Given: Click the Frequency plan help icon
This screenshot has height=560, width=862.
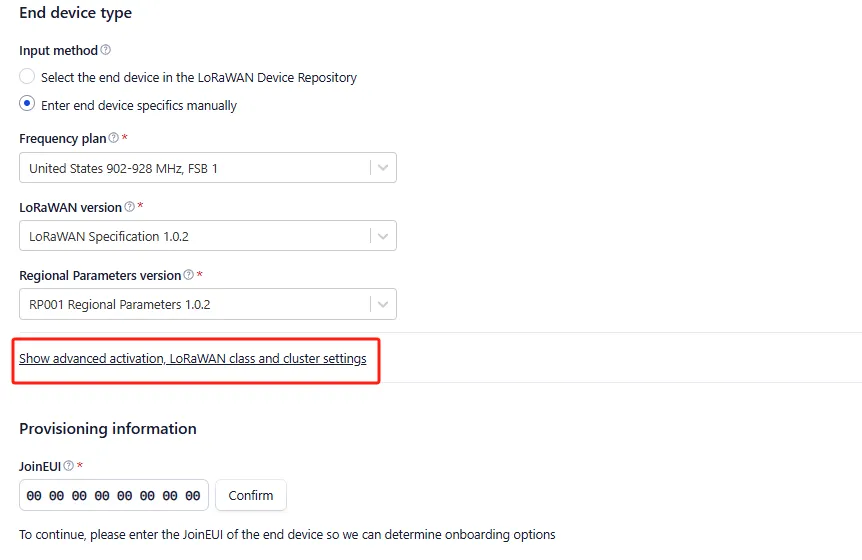Looking at the screenshot, I should coord(113,139).
